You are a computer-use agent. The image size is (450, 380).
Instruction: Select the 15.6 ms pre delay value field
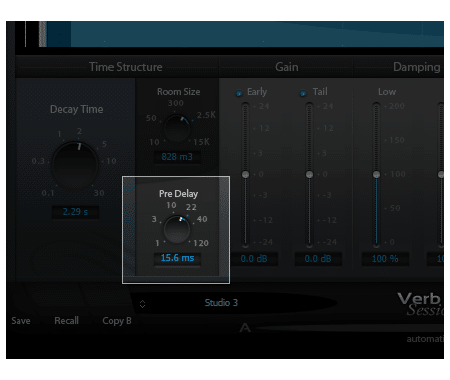[x=177, y=258]
